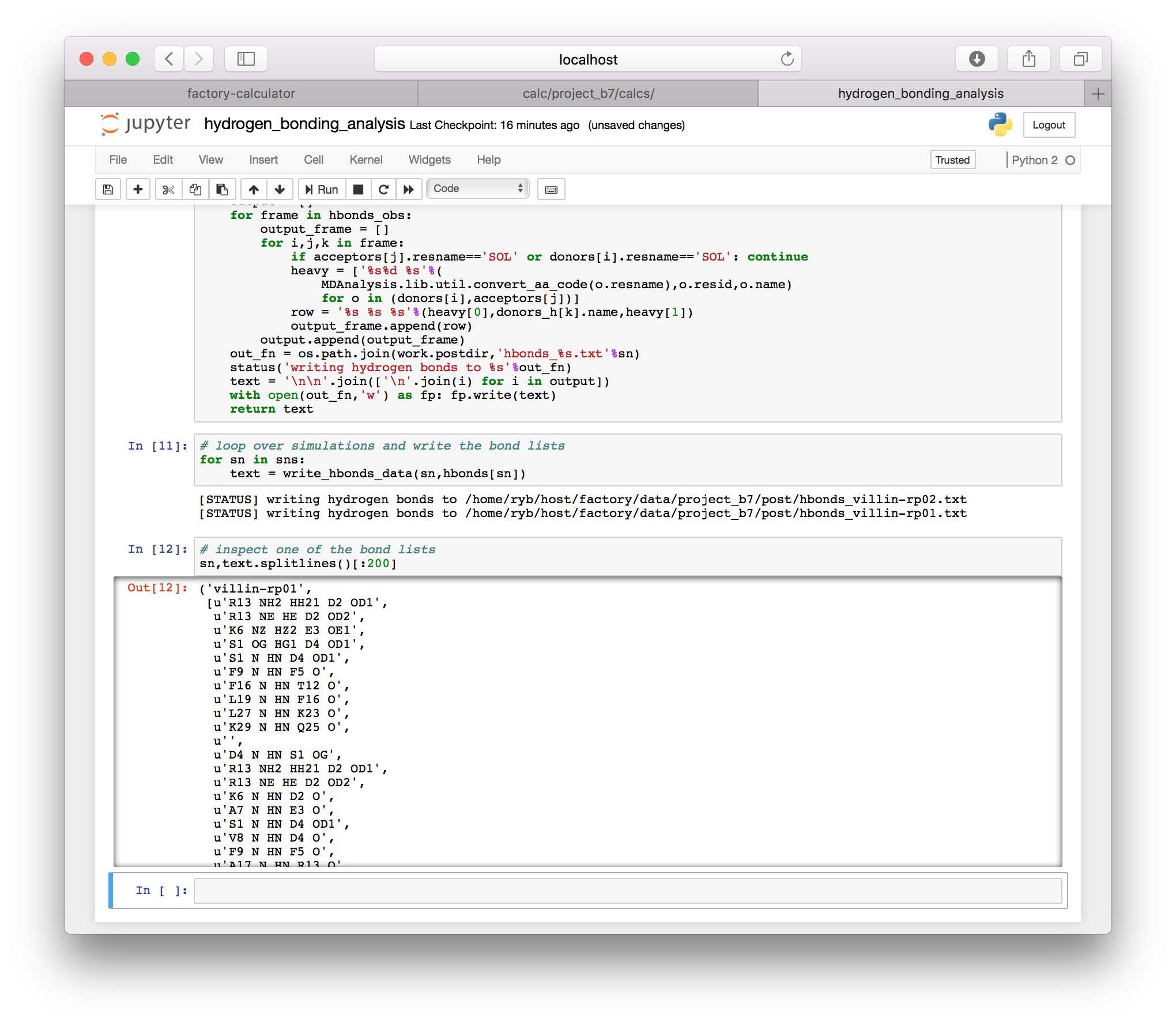Viewport: 1176px width, 1026px height.
Task: Interrupt the kernel with the stop icon
Action: point(358,189)
